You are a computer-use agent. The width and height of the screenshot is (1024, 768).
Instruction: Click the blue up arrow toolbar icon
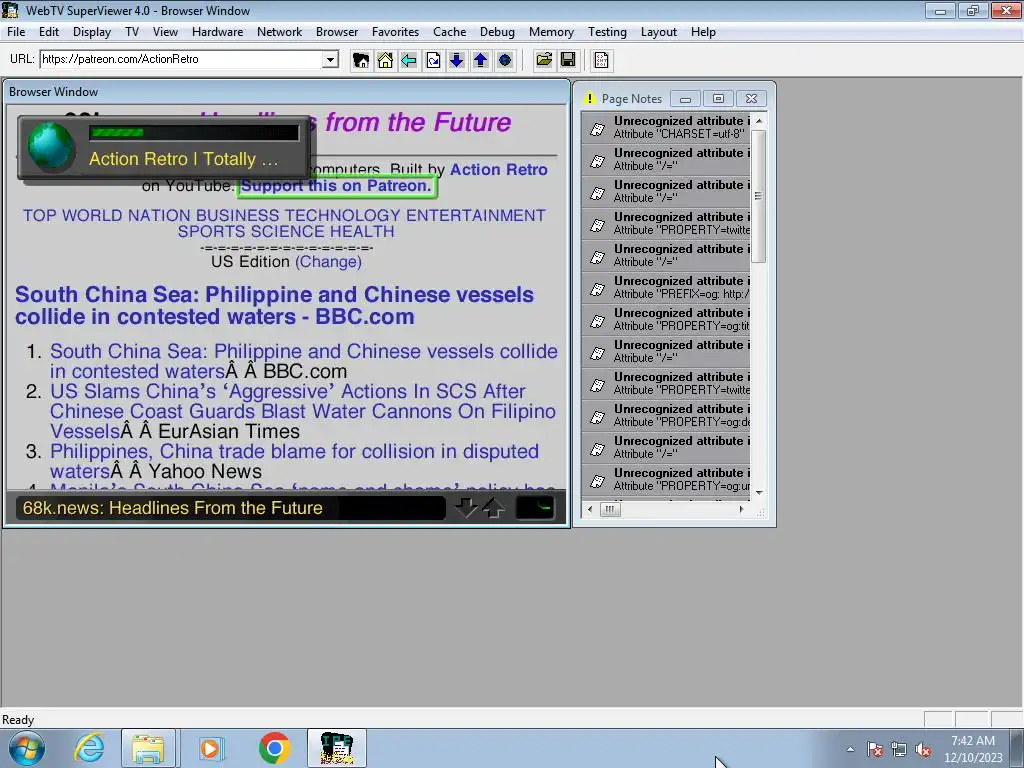click(481, 60)
